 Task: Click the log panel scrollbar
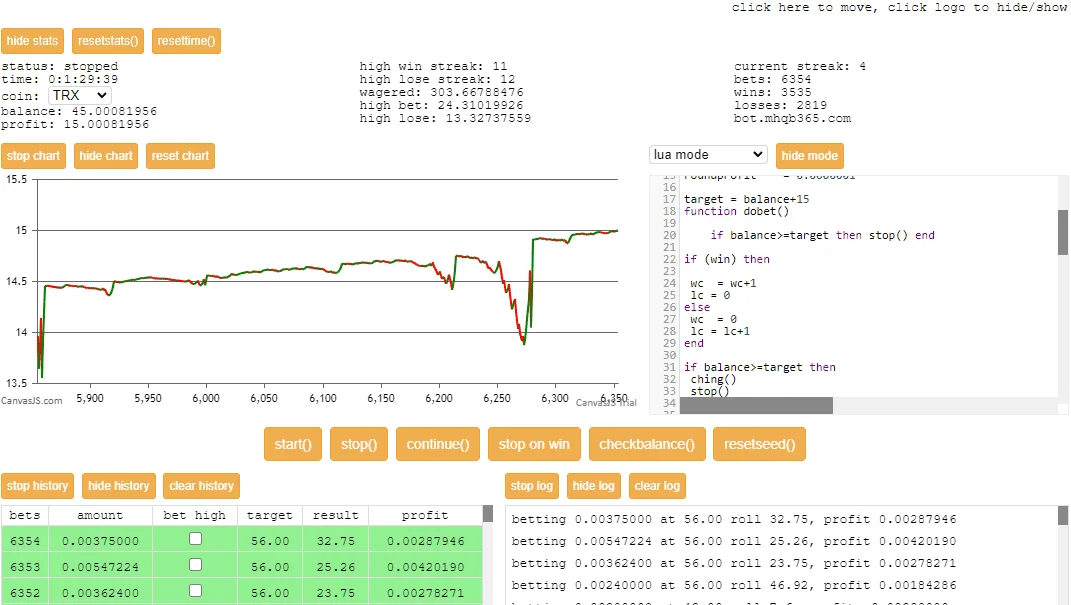pyautogui.click(x=1063, y=516)
